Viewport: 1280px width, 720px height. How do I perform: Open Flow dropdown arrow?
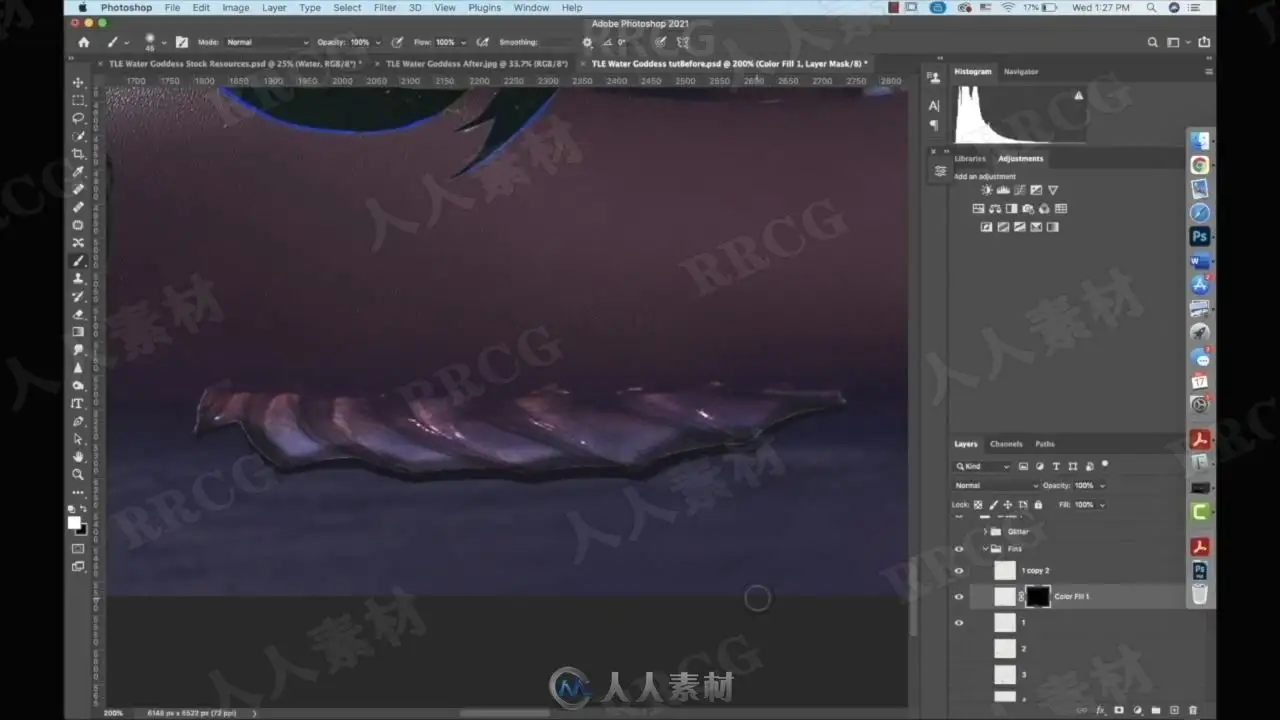[x=463, y=43]
